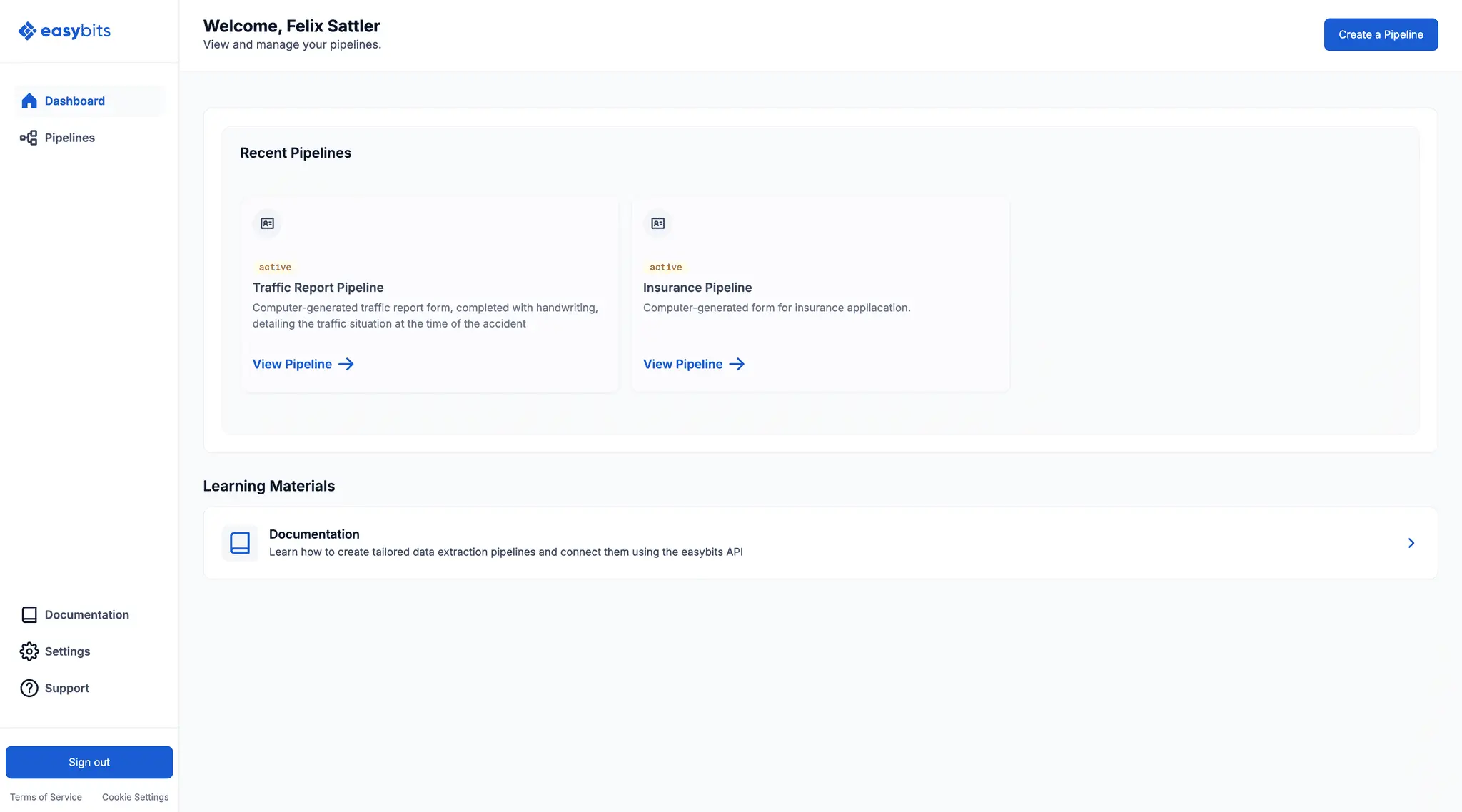Open the Dashboard menu item
This screenshot has width=1462, height=812.
click(89, 101)
